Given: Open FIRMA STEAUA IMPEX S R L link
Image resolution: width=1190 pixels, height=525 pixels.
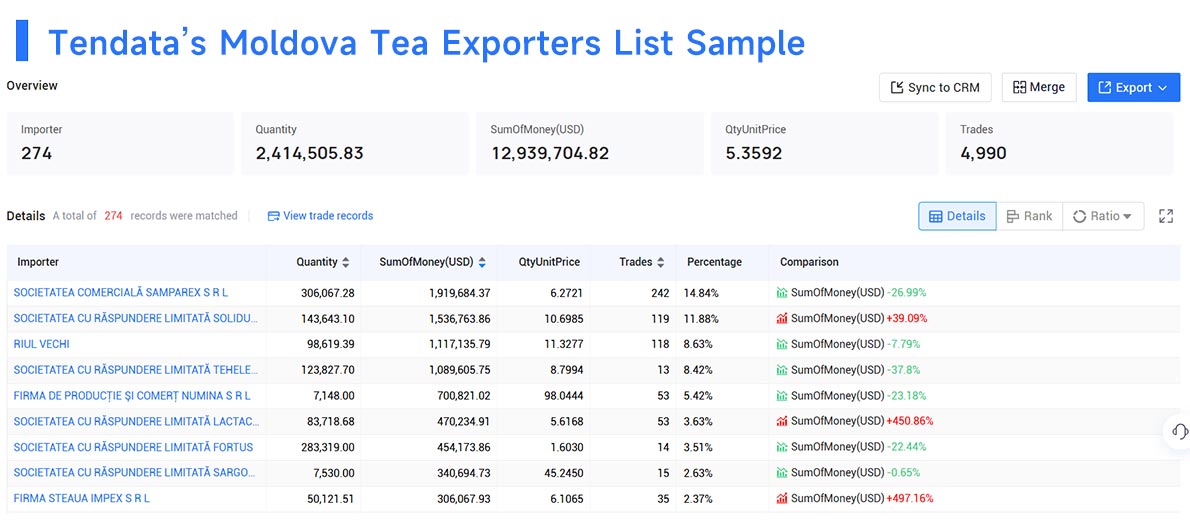Looking at the screenshot, I should click(x=81, y=498).
